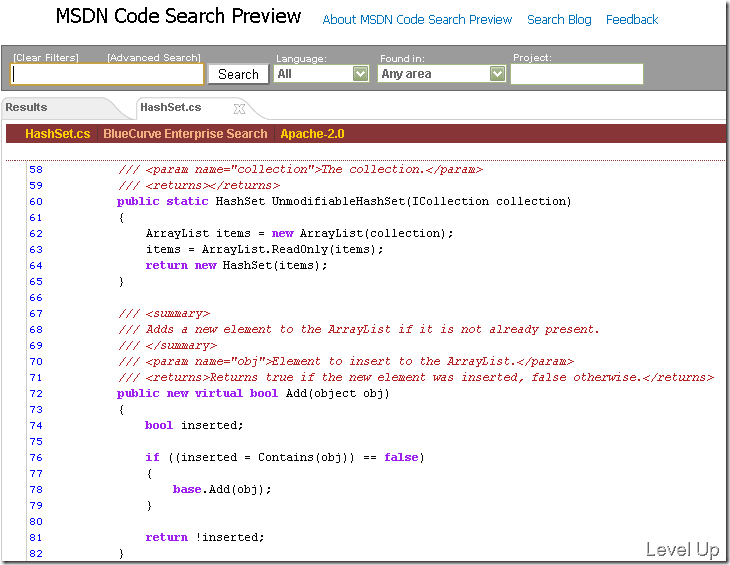The width and height of the screenshot is (730, 565).
Task: Click BlueCurve Enterprise Search project link
Action: click(x=185, y=134)
